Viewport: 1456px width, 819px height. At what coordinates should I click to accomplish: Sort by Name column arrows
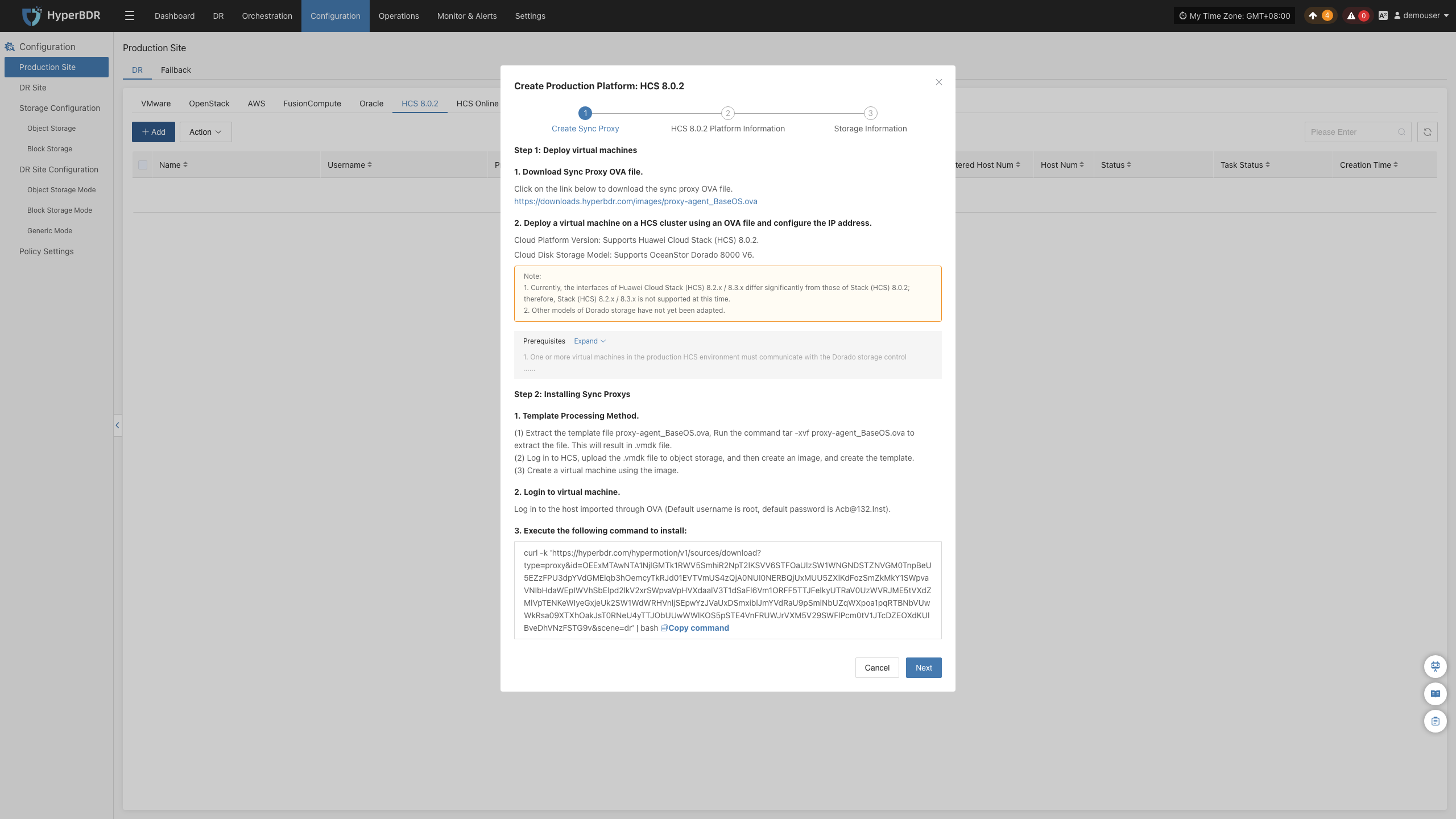(x=185, y=165)
